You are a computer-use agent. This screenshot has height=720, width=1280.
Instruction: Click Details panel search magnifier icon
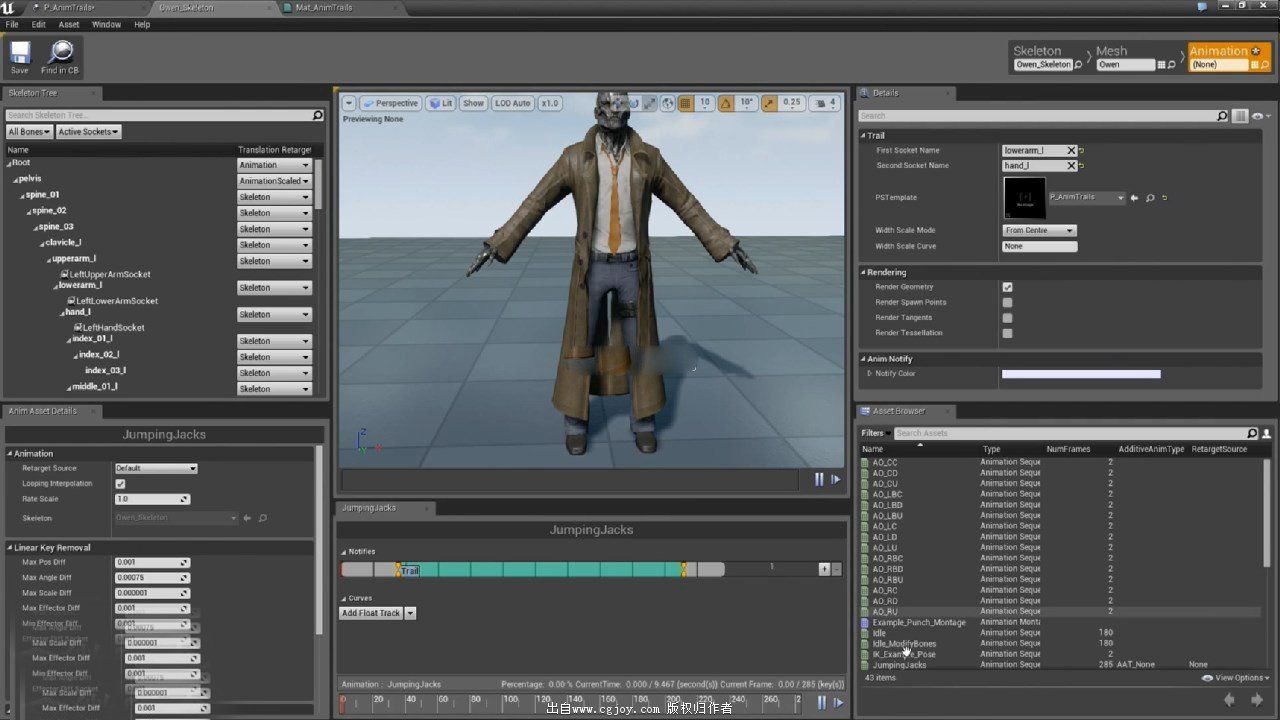pos(1222,116)
